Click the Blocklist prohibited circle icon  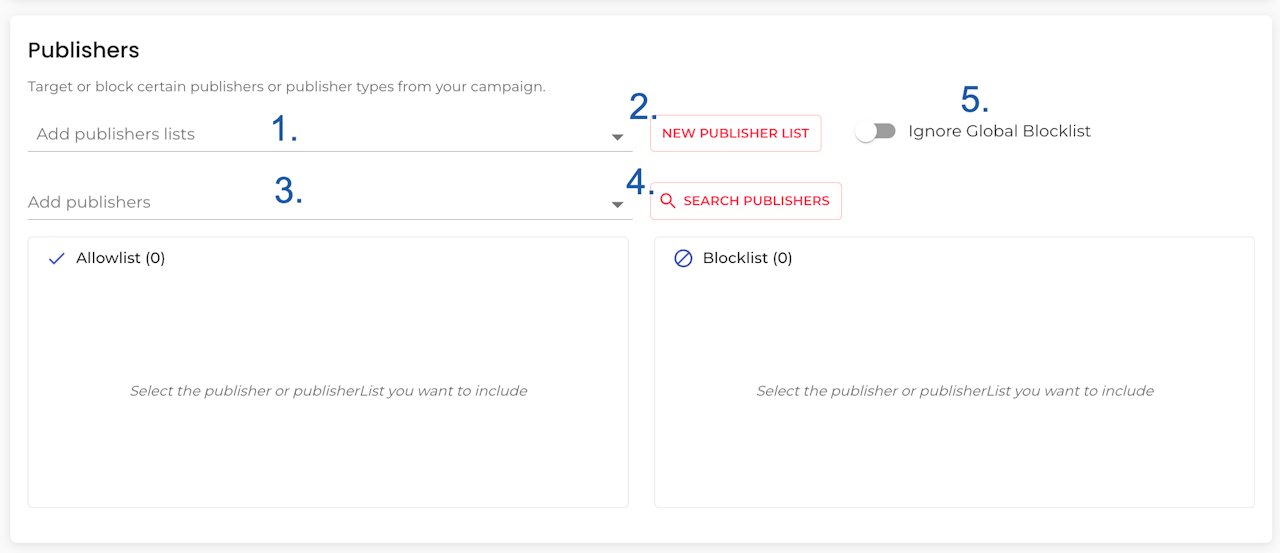[683, 258]
